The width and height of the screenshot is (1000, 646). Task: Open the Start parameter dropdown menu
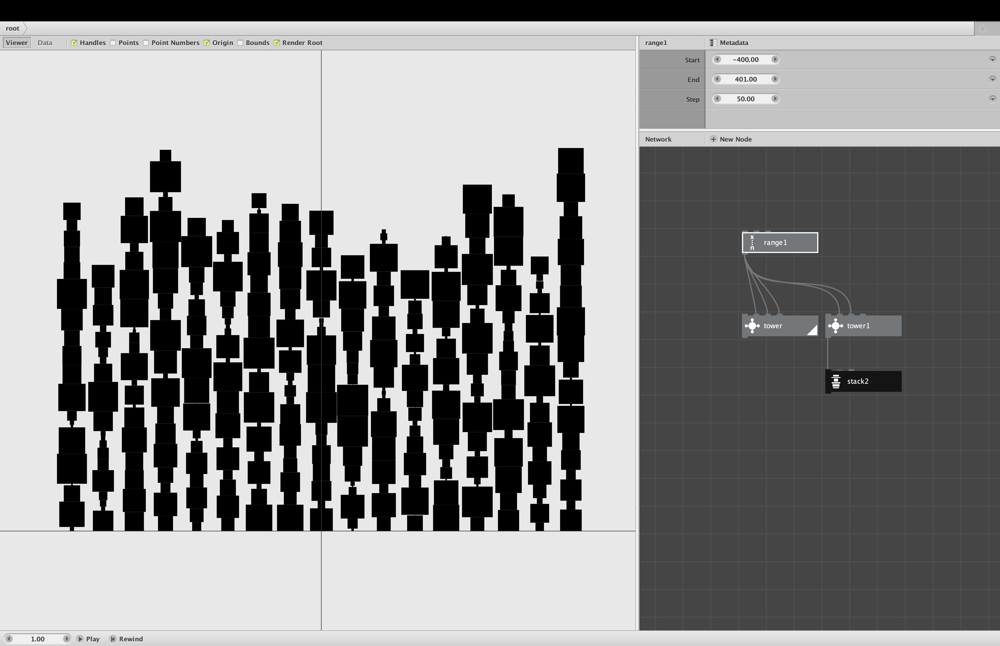click(x=992, y=59)
